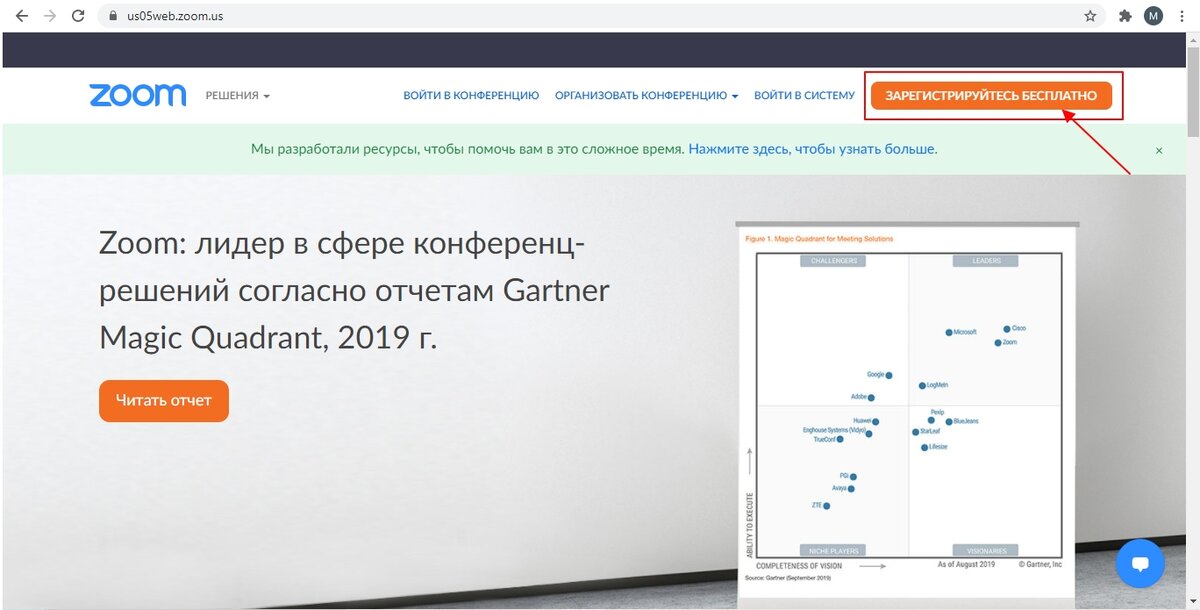Open the Chrome three-dot menu

pos(1182,16)
